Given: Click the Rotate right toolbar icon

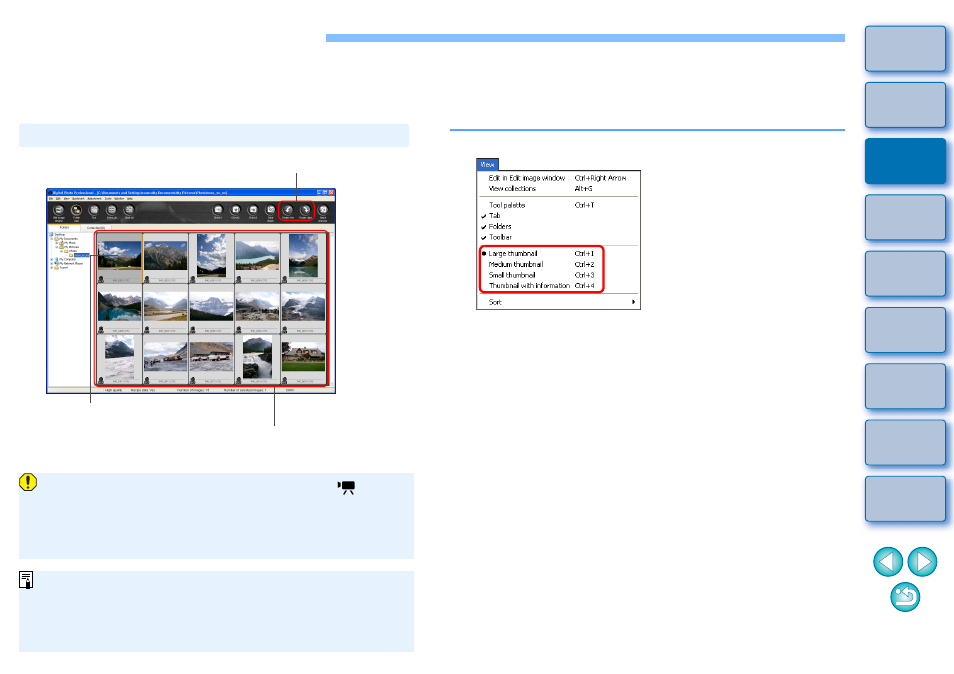Looking at the screenshot, I should (305, 209).
